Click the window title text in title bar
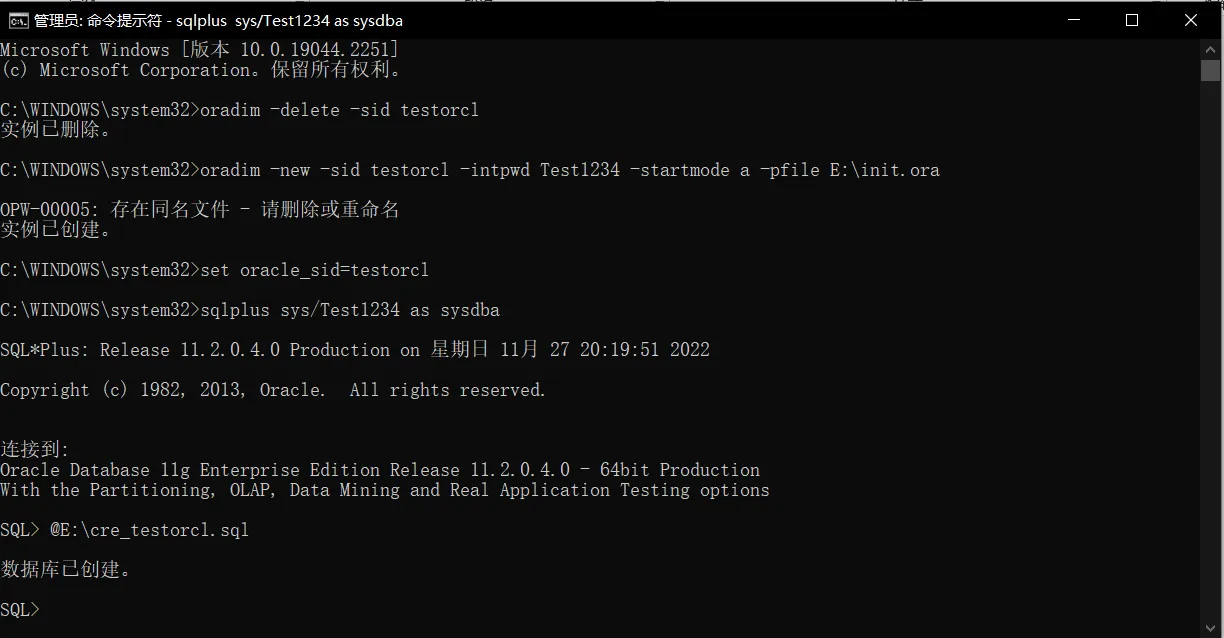Viewport: 1224px width, 638px height. pos(218,20)
